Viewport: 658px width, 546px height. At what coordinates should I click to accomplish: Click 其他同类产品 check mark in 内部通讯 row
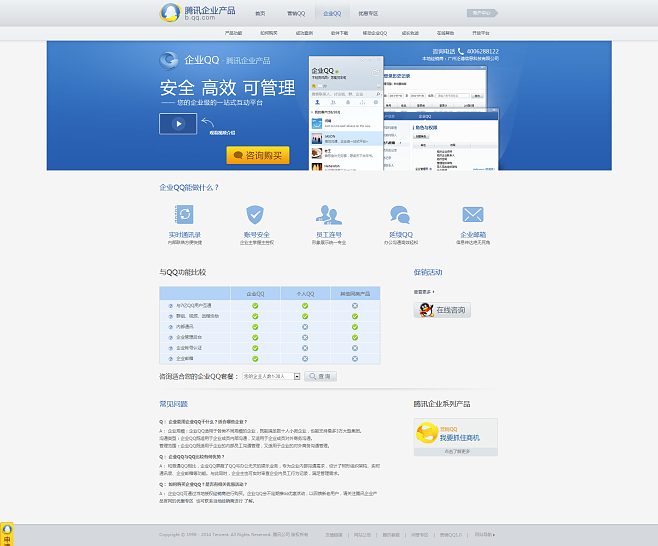point(355,327)
